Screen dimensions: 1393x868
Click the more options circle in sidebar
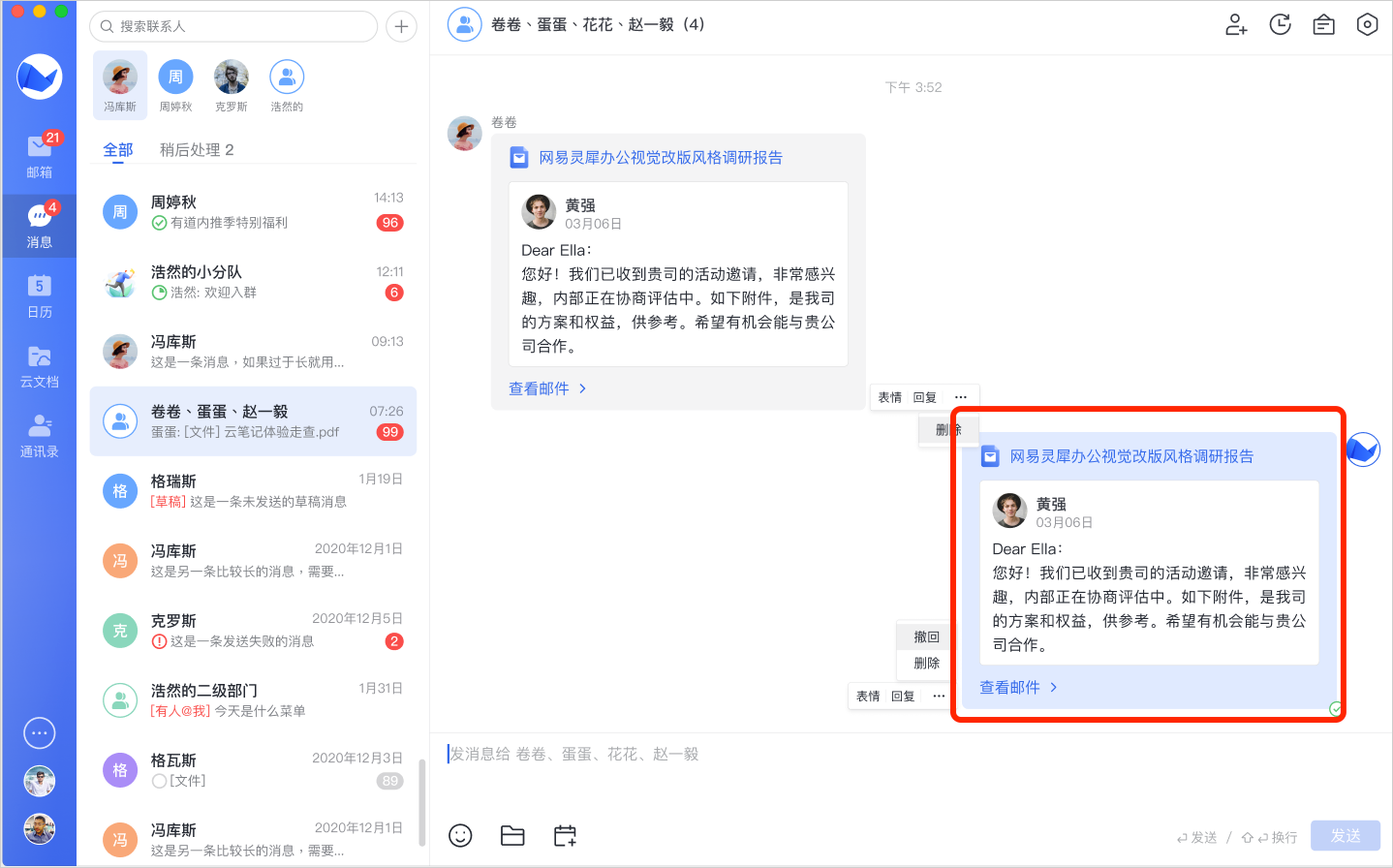click(x=40, y=733)
